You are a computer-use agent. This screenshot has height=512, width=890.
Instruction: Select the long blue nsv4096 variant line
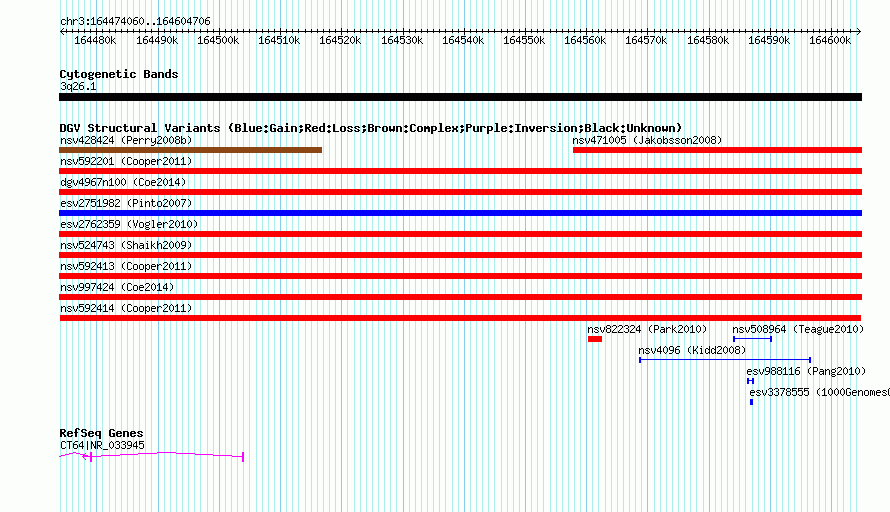point(725,360)
